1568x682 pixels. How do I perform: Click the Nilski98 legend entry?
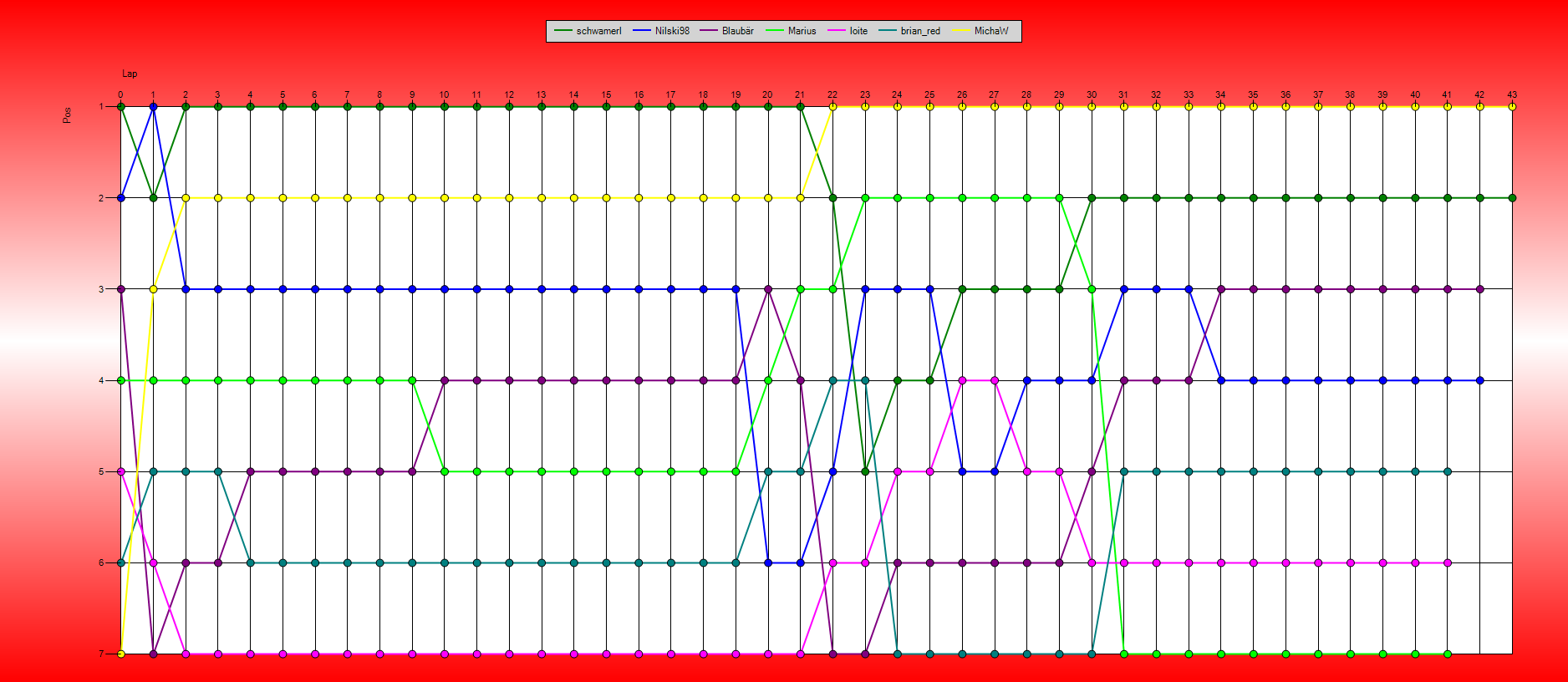[661, 31]
